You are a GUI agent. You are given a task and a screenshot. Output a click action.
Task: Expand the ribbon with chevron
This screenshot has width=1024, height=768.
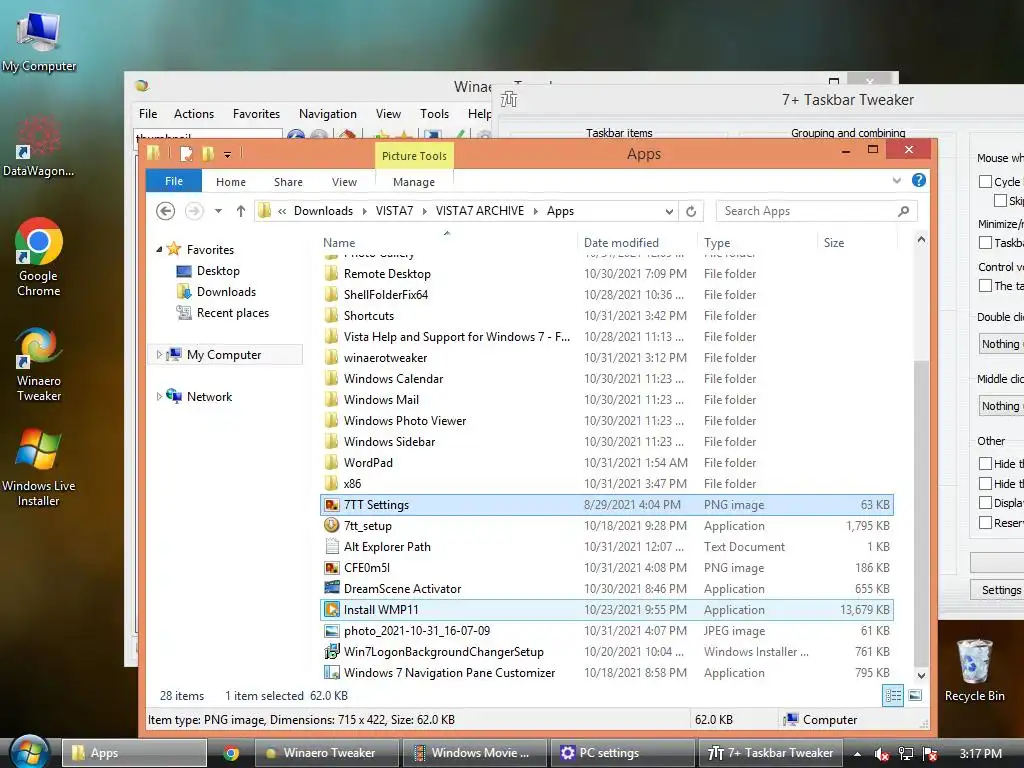coord(897,181)
